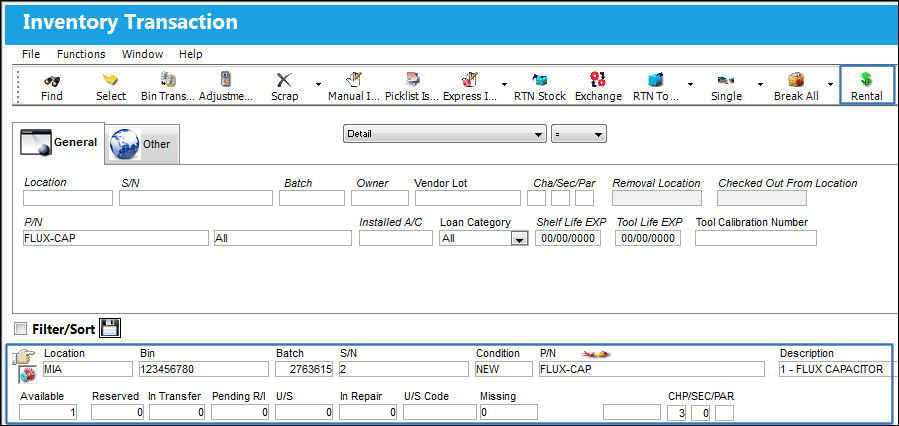Click the Tool Calibration Number field

756,239
